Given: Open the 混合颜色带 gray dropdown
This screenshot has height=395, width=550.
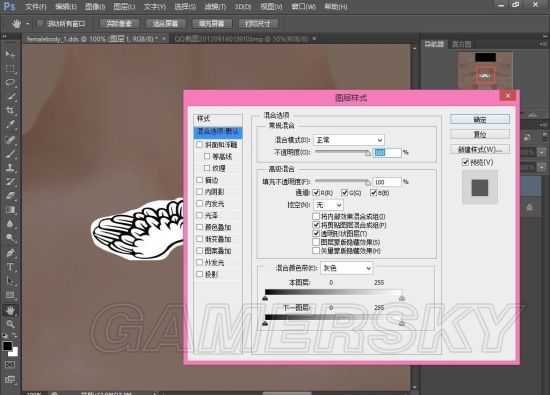Looking at the screenshot, I should (347, 268).
